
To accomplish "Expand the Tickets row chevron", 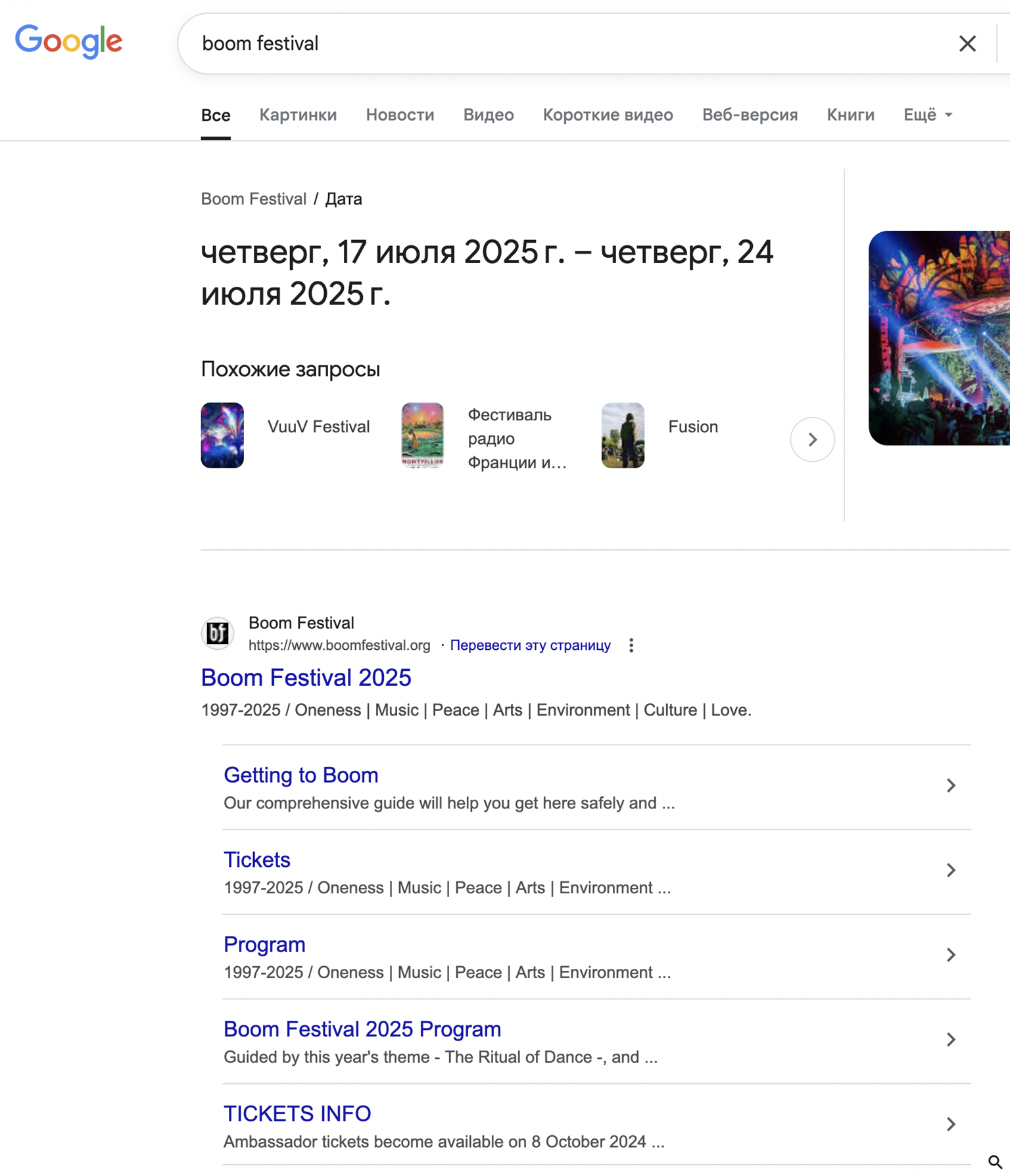I will [x=951, y=870].
